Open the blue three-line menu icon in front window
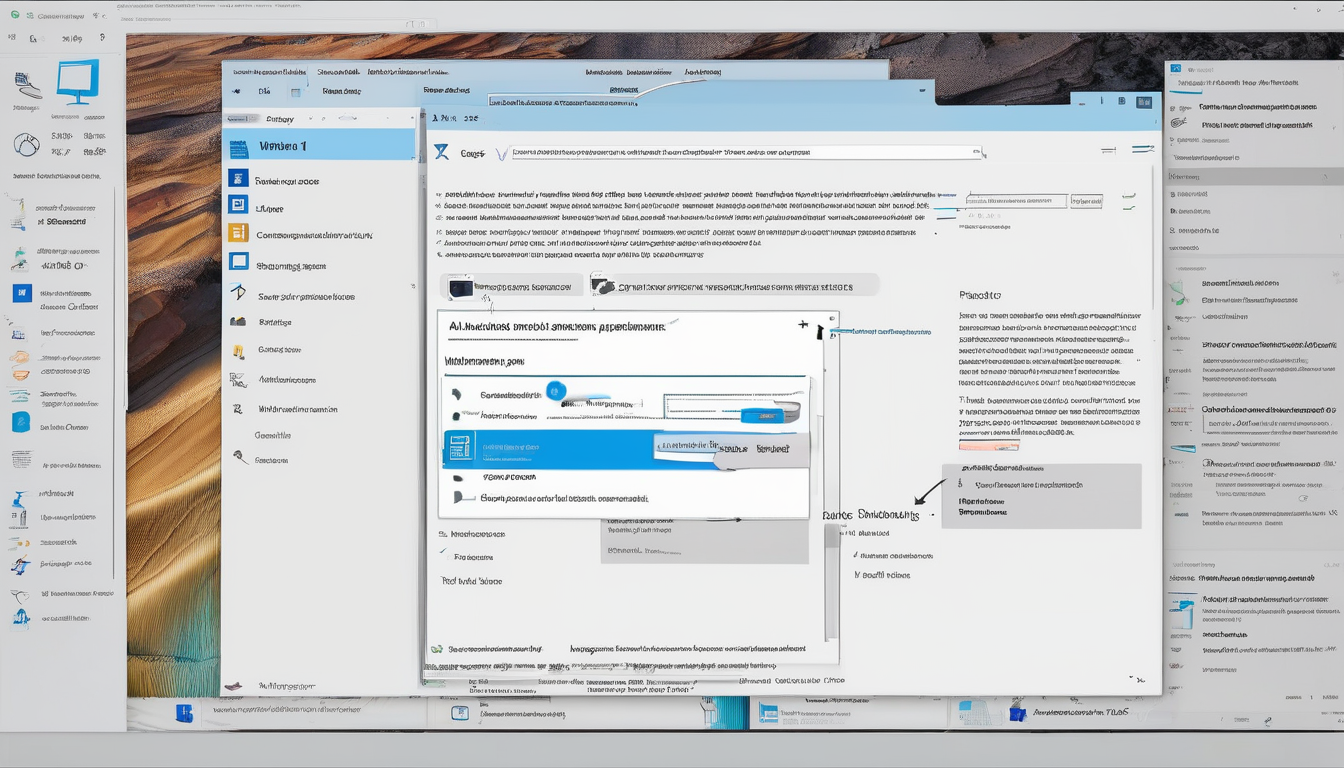1344x768 pixels. click(1142, 149)
